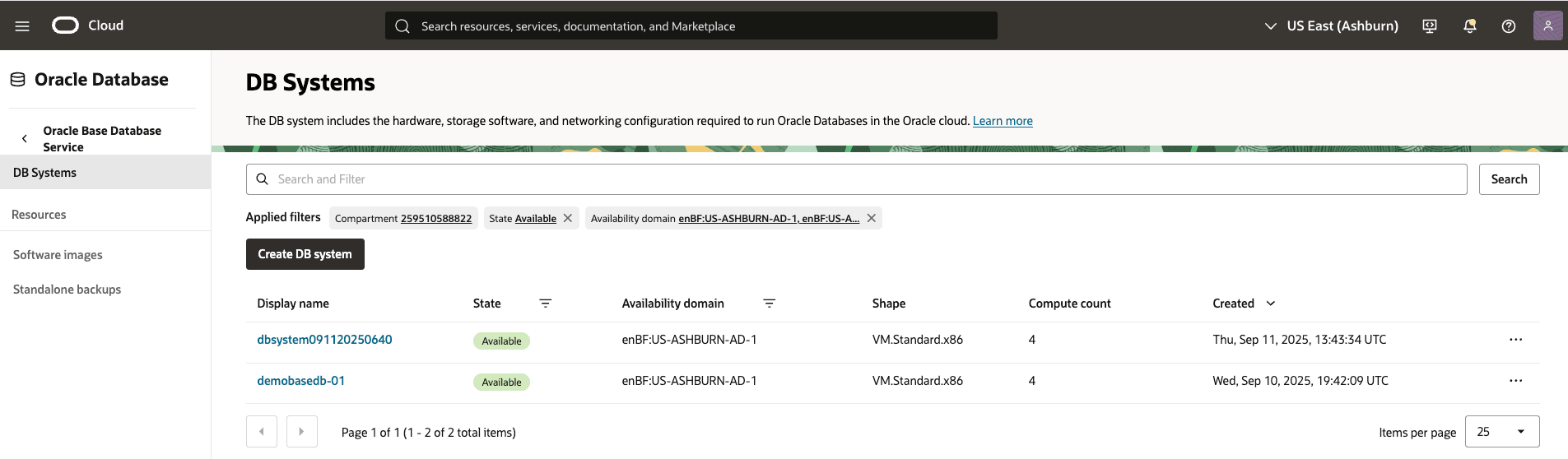Remove the Availability domain filter chip
The height and width of the screenshot is (459, 1568).
(872, 218)
